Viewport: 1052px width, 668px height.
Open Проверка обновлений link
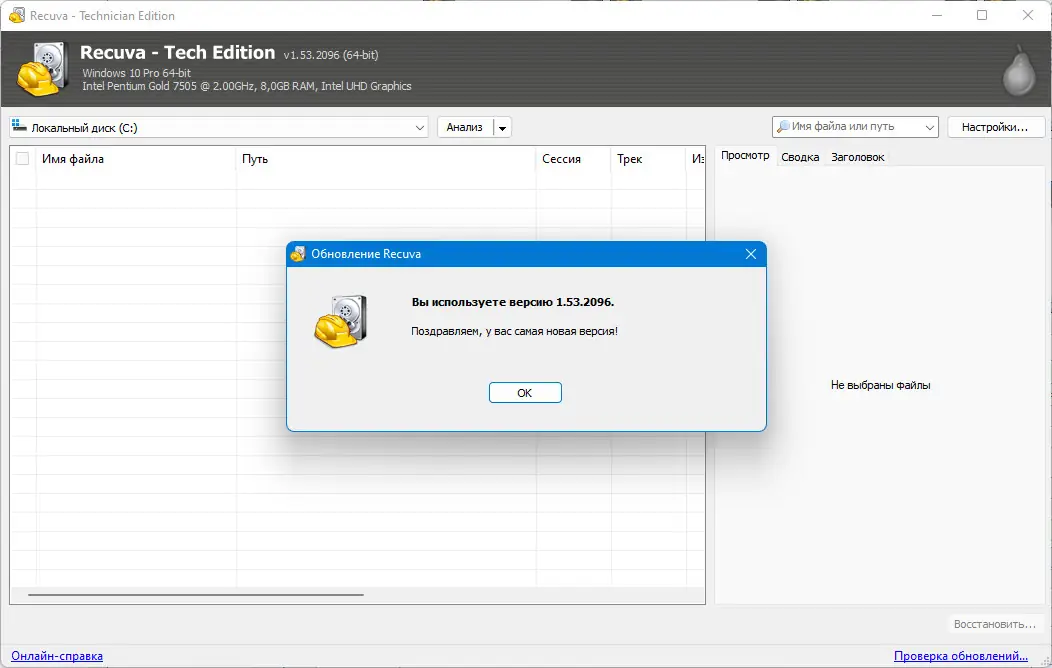point(961,656)
